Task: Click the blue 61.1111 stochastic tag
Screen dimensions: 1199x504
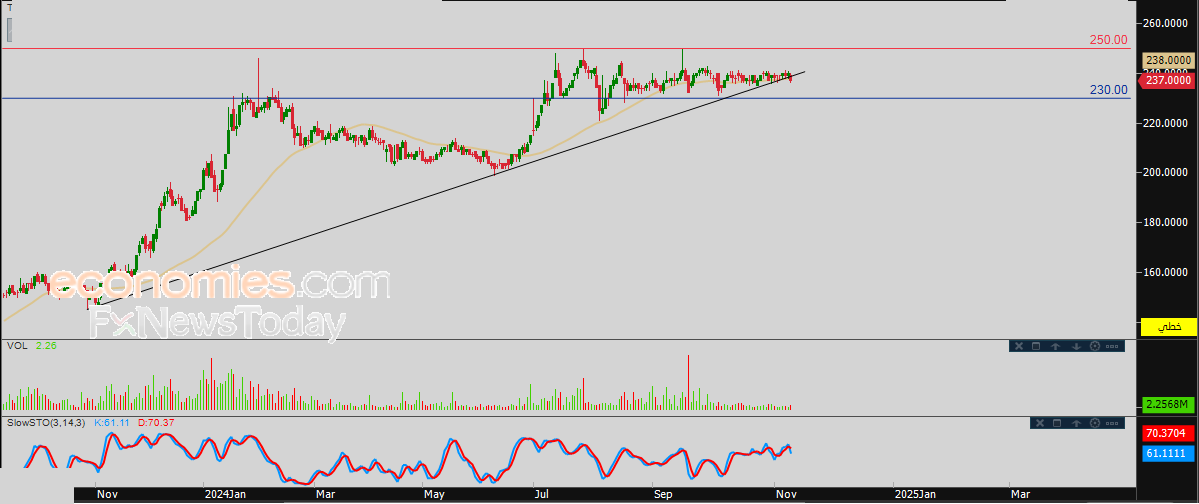Action: click(x=1168, y=454)
